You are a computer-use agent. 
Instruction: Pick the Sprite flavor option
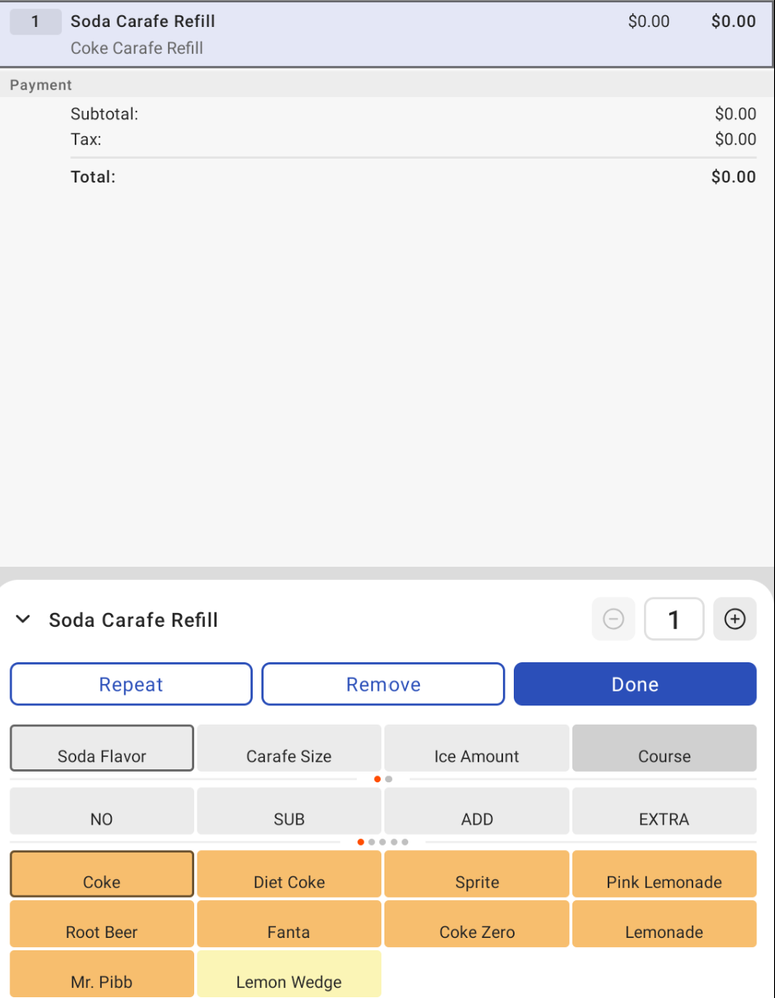tap(477, 874)
